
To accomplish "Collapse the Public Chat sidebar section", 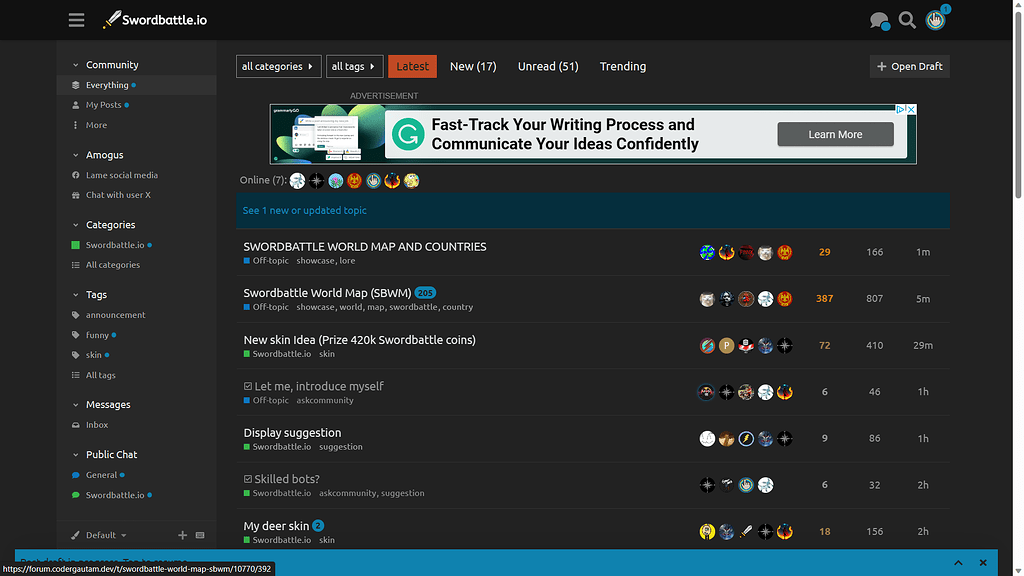I will click(75, 455).
